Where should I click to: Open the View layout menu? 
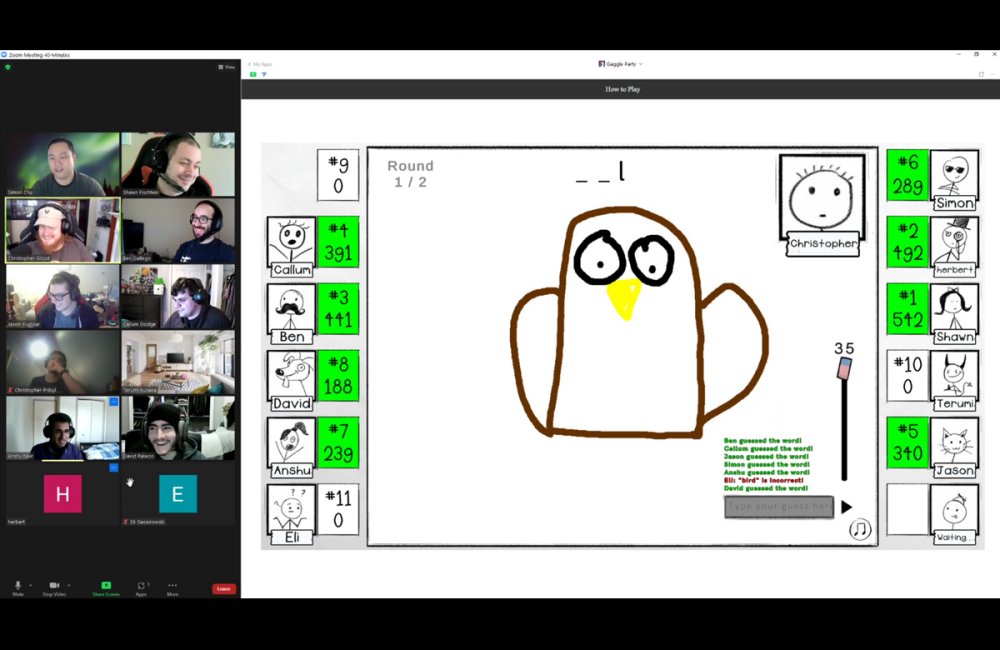[x=226, y=67]
